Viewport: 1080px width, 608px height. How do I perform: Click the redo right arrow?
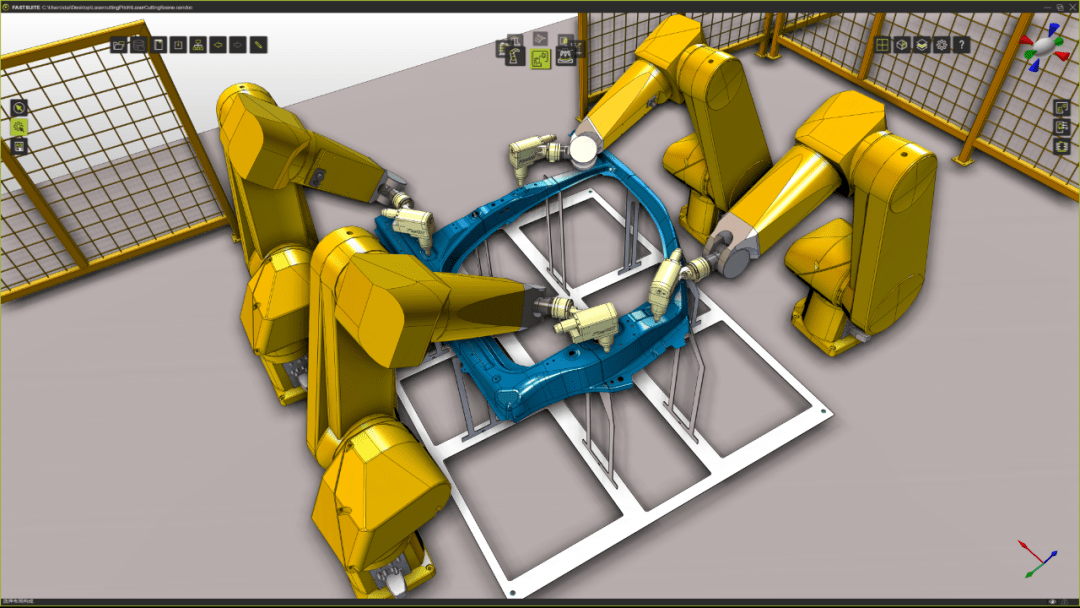[x=238, y=45]
